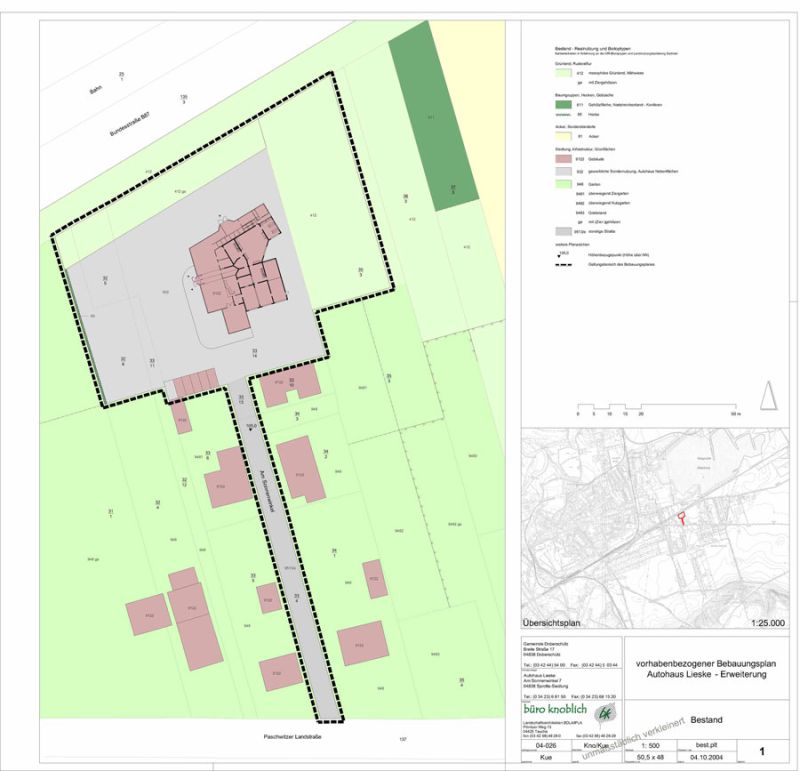Click 'Autohaus Lieske - Erweiterung' title line
This screenshot has height=771, width=800.
706,674
